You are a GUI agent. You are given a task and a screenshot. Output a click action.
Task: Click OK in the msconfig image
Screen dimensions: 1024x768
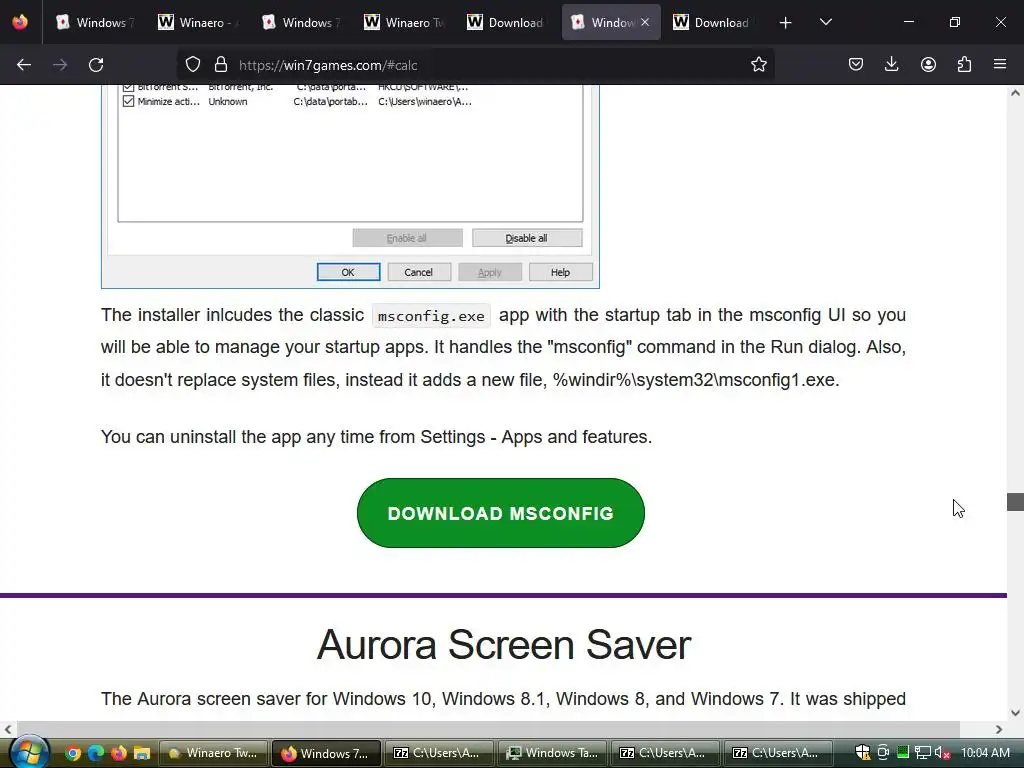click(x=348, y=272)
